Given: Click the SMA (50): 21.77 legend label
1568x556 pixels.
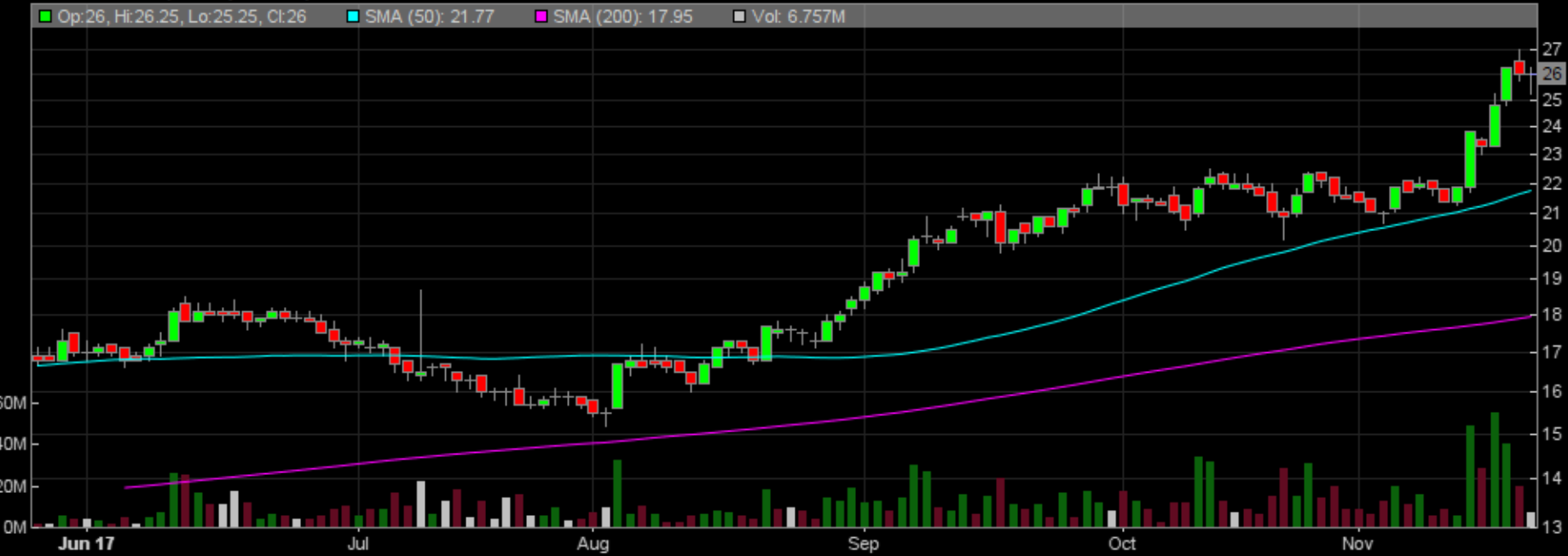Looking at the screenshot, I should (430, 16).
